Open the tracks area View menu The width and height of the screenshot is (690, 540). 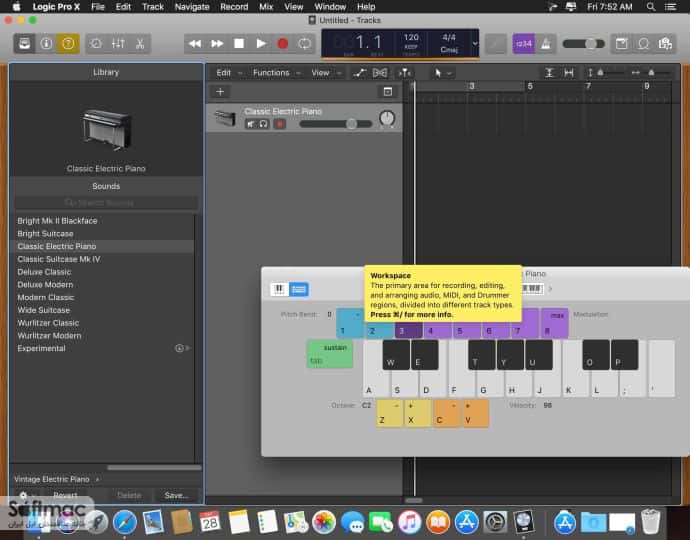click(x=326, y=73)
